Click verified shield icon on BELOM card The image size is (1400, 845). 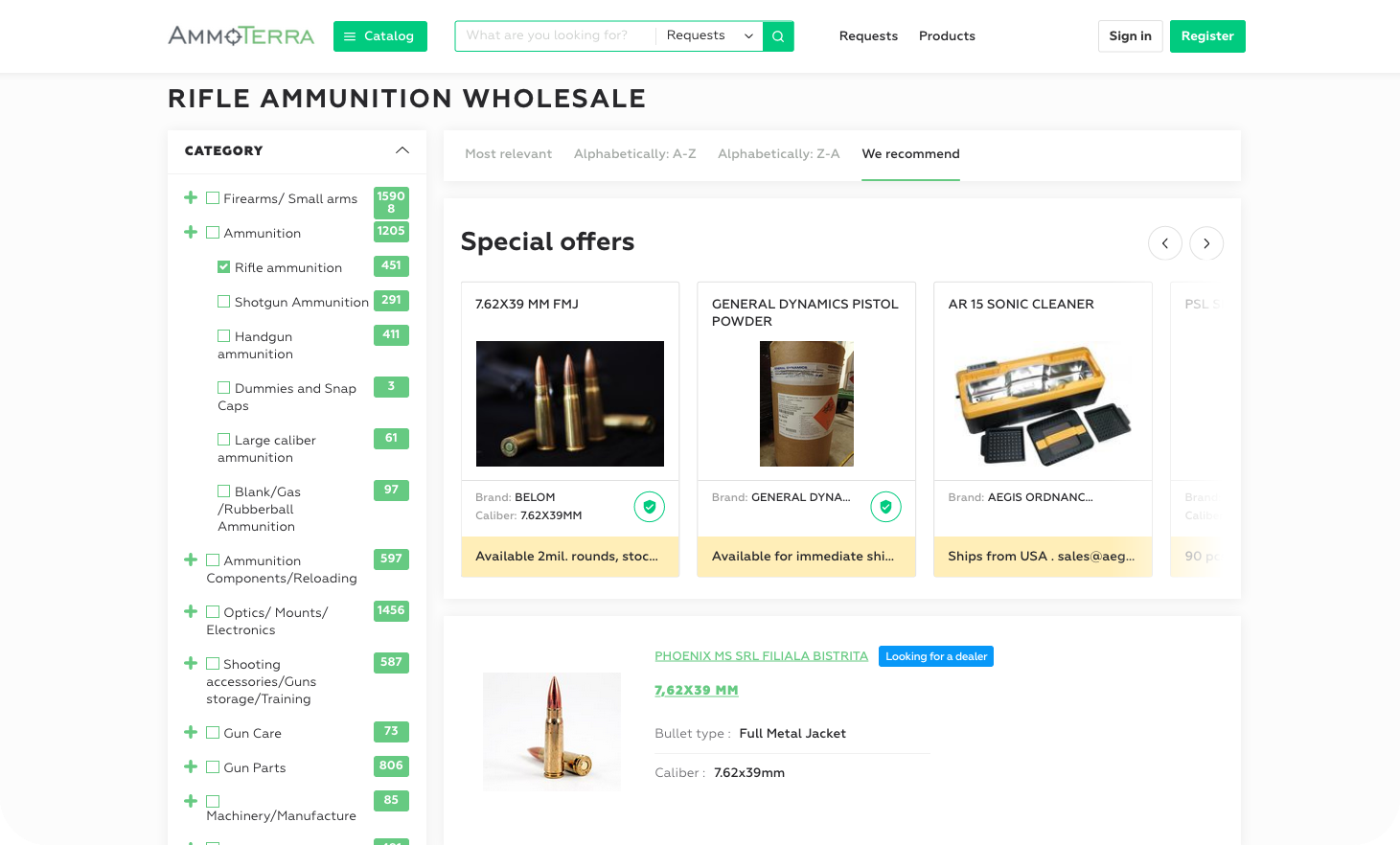[x=650, y=507]
